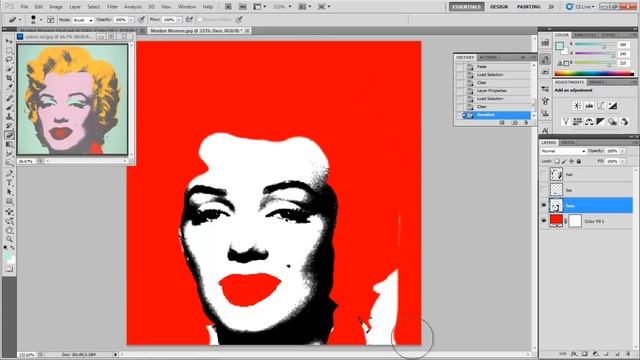Open the Opacity slider dropdown in options bar

131,20
